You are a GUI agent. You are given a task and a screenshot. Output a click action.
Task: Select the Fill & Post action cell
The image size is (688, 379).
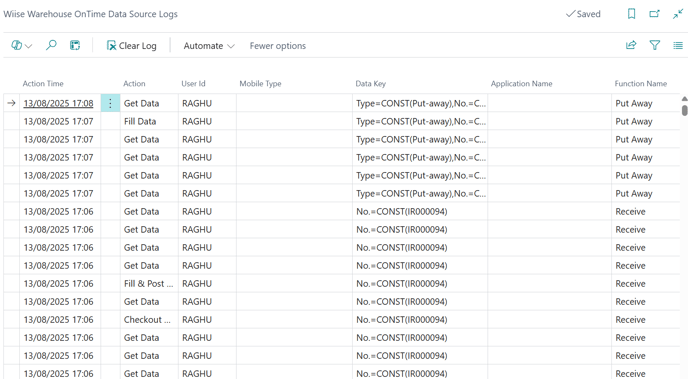[x=149, y=284]
